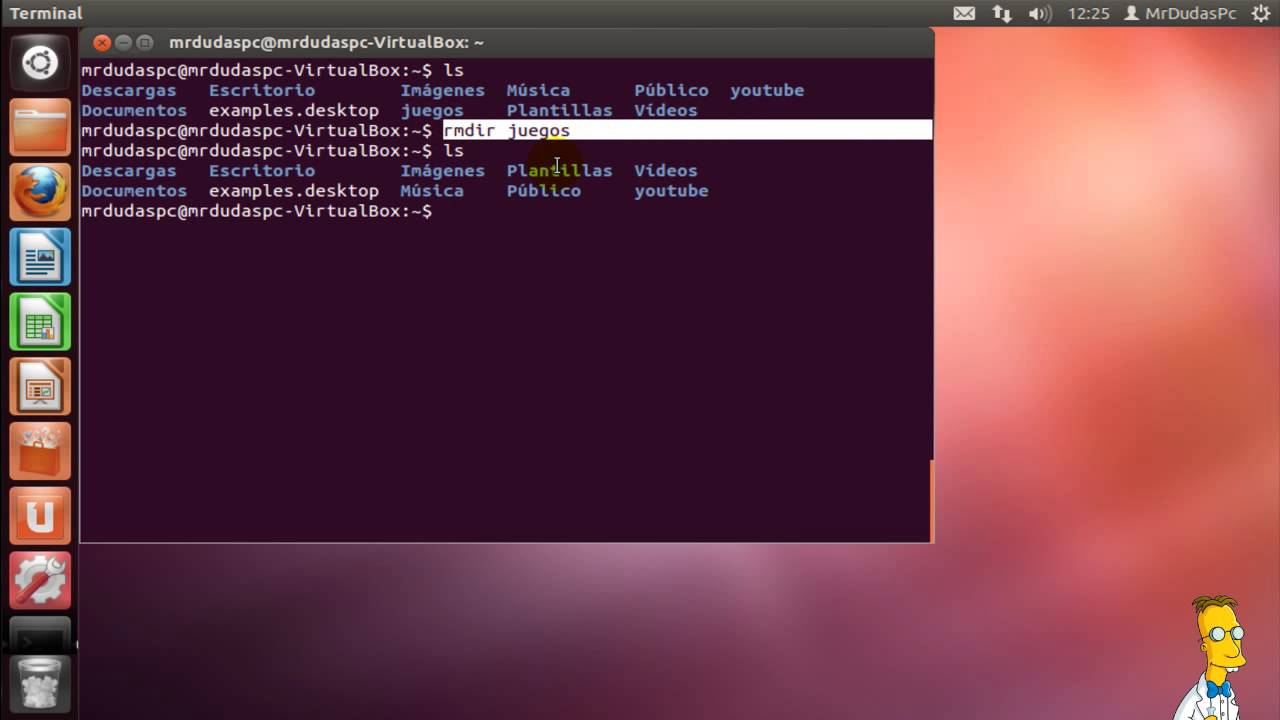Click 'Vídeos' in the listing after rmdir
The height and width of the screenshot is (720, 1280).
(666, 170)
